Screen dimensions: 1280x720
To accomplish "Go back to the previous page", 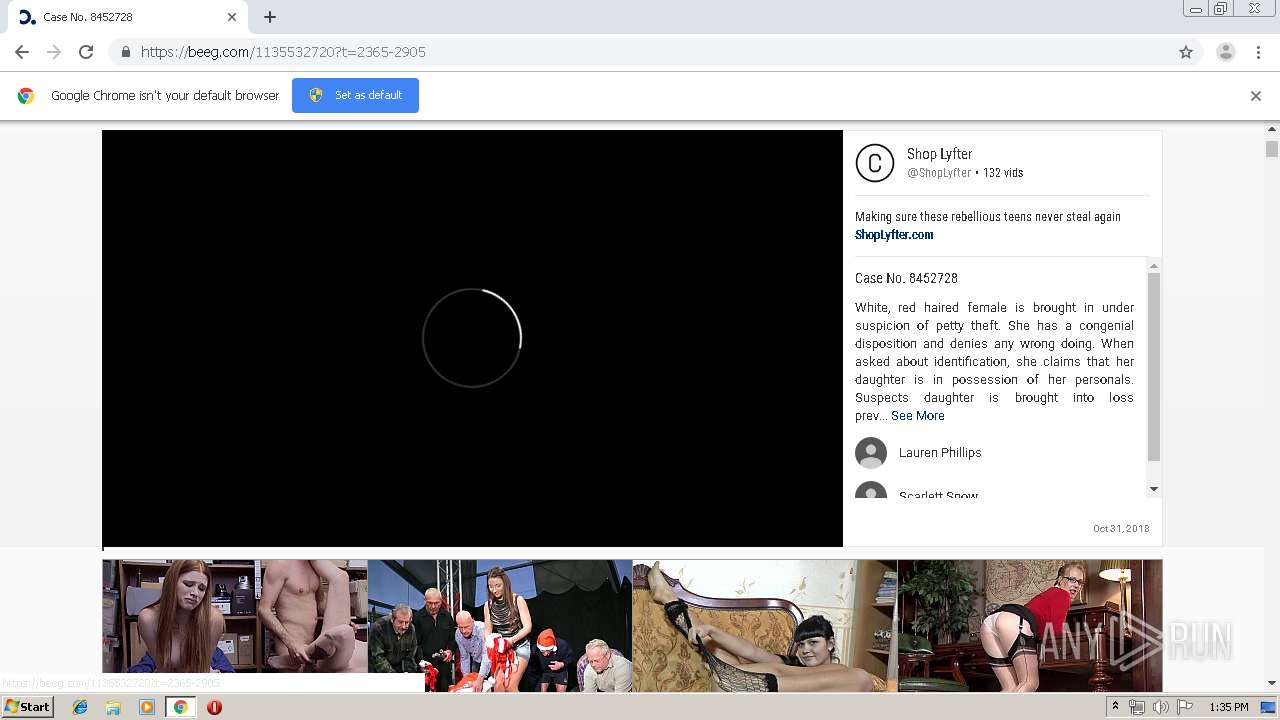I will pos(22,52).
